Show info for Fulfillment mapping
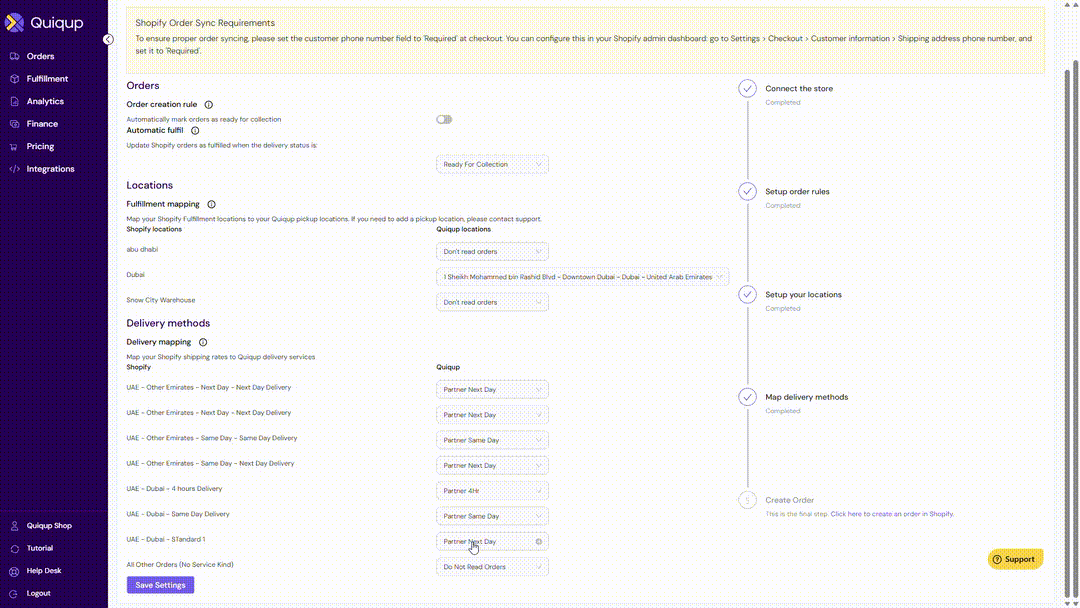 point(211,205)
